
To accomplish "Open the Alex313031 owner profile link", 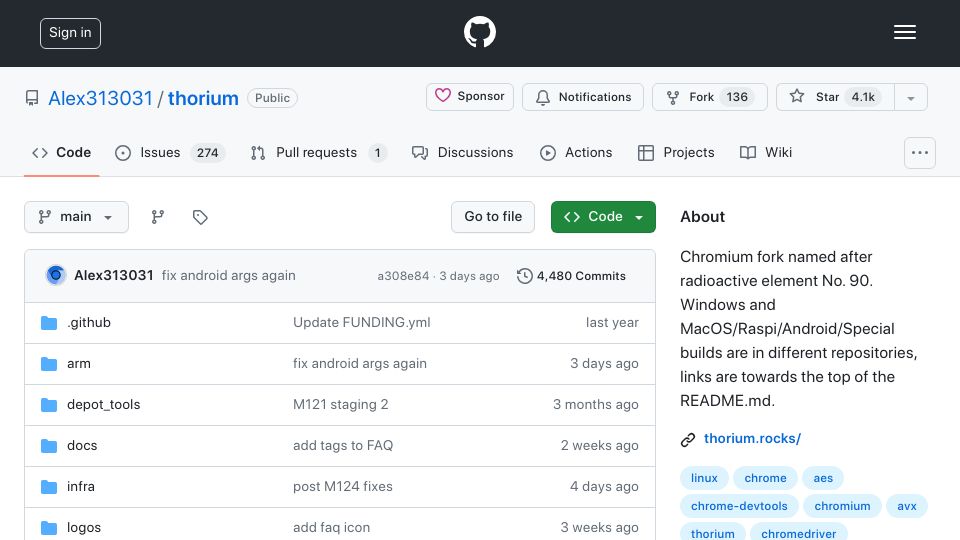I will [100, 98].
